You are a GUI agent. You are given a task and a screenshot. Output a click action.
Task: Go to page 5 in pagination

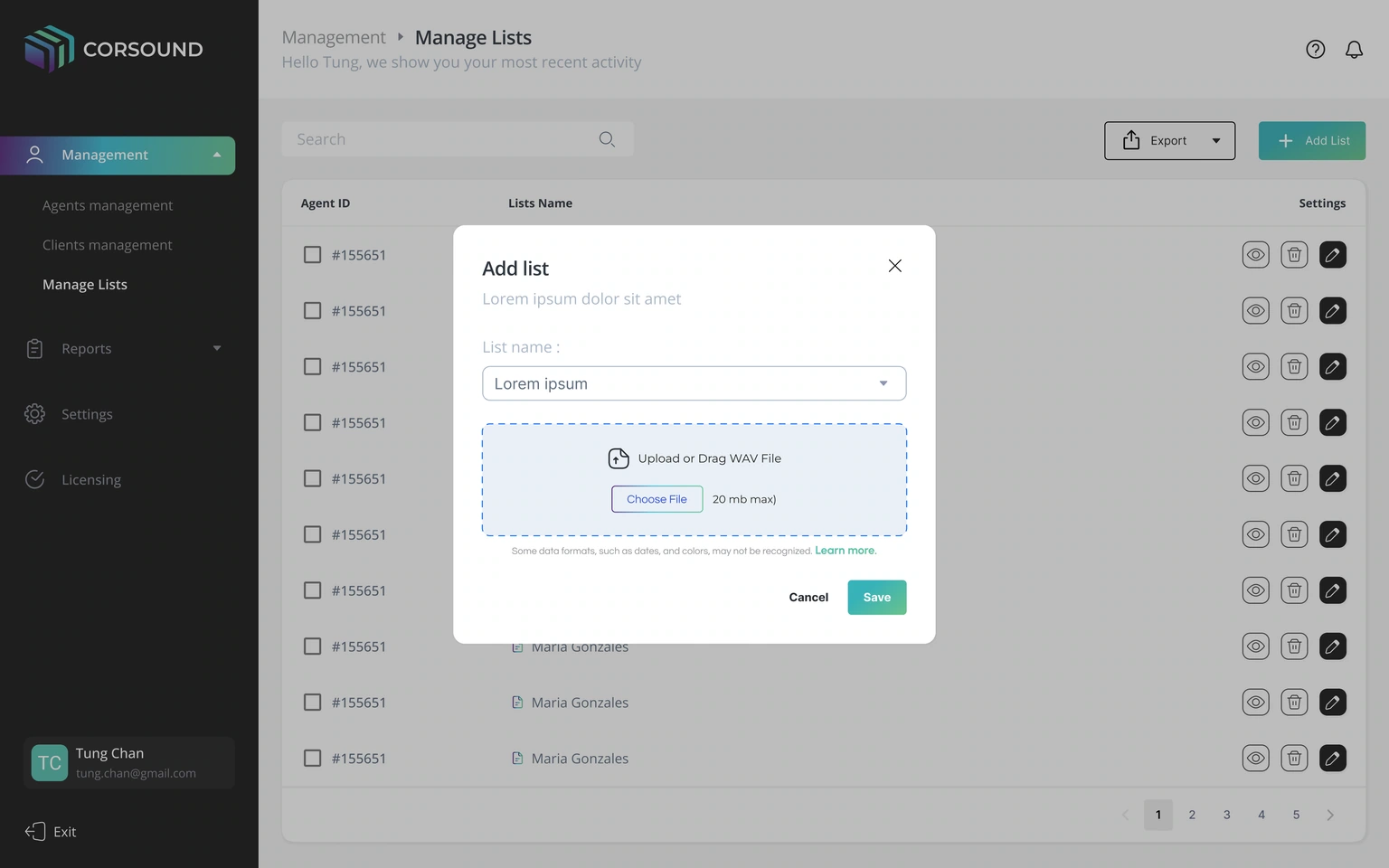1296,815
